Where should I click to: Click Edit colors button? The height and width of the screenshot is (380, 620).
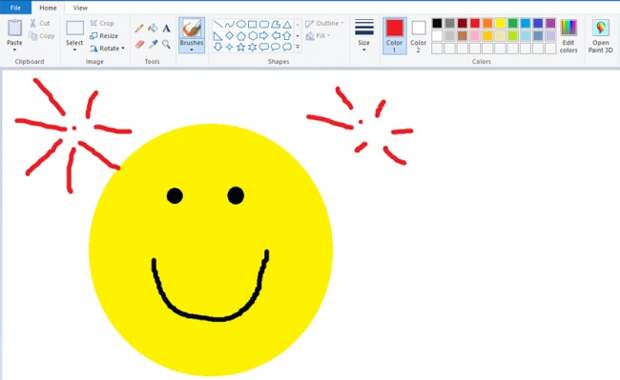click(569, 36)
